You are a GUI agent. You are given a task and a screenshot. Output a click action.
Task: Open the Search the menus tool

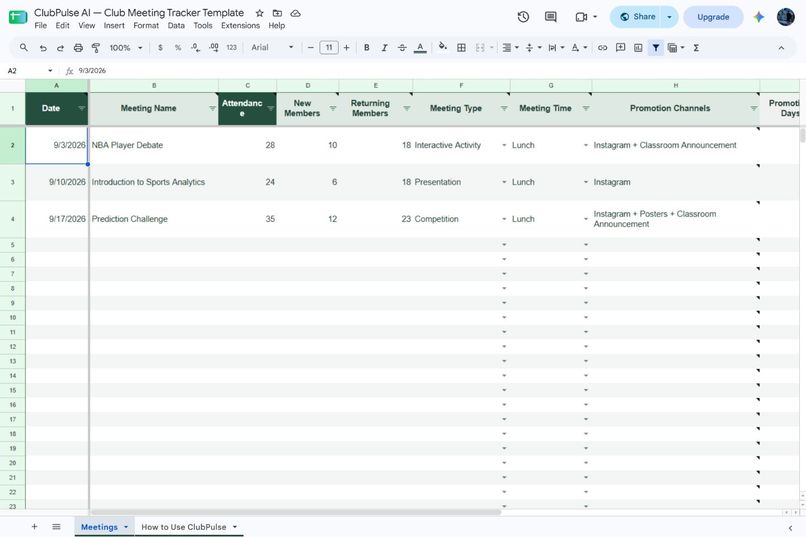[24, 48]
